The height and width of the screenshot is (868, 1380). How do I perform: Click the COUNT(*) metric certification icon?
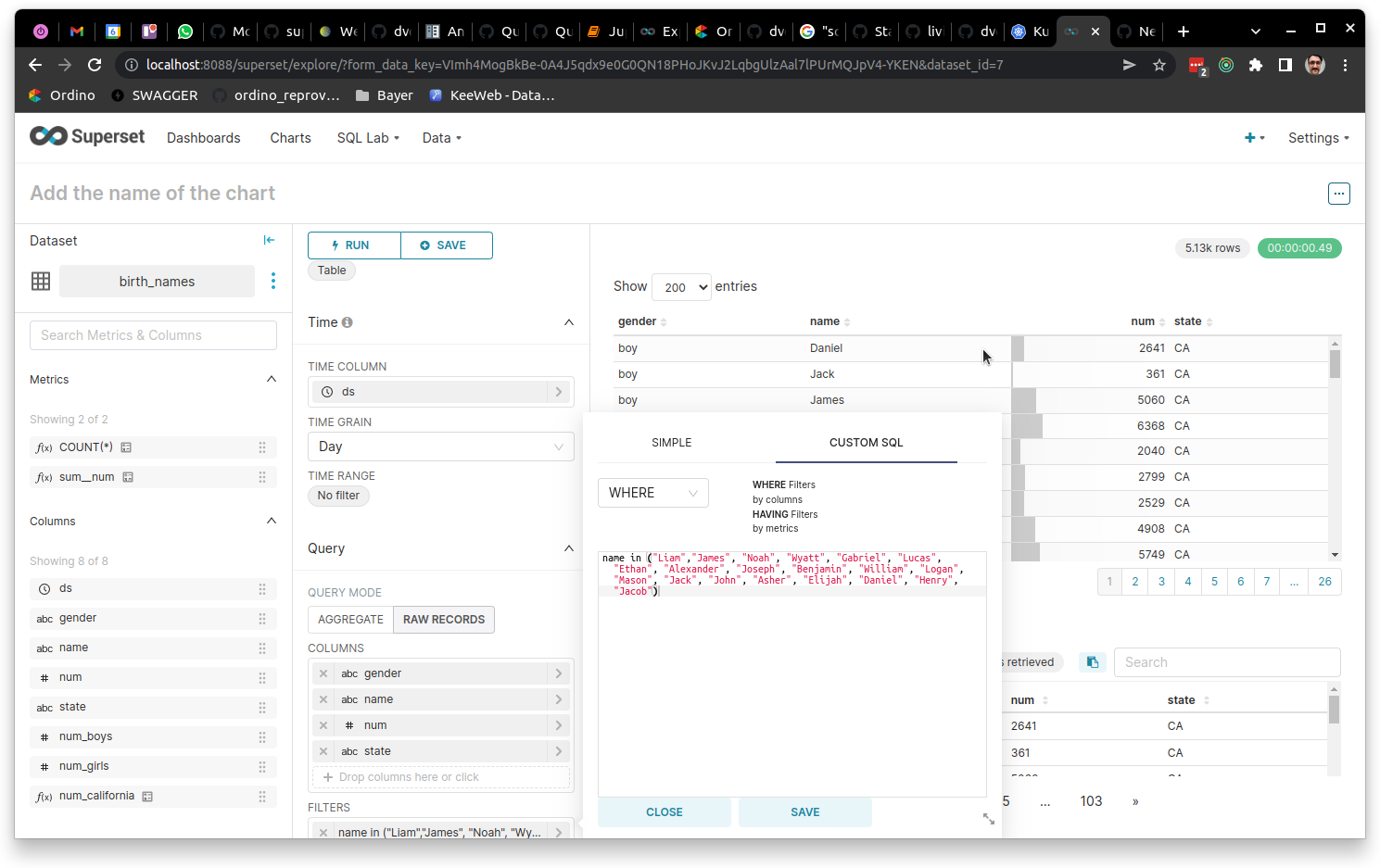(126, 447)
